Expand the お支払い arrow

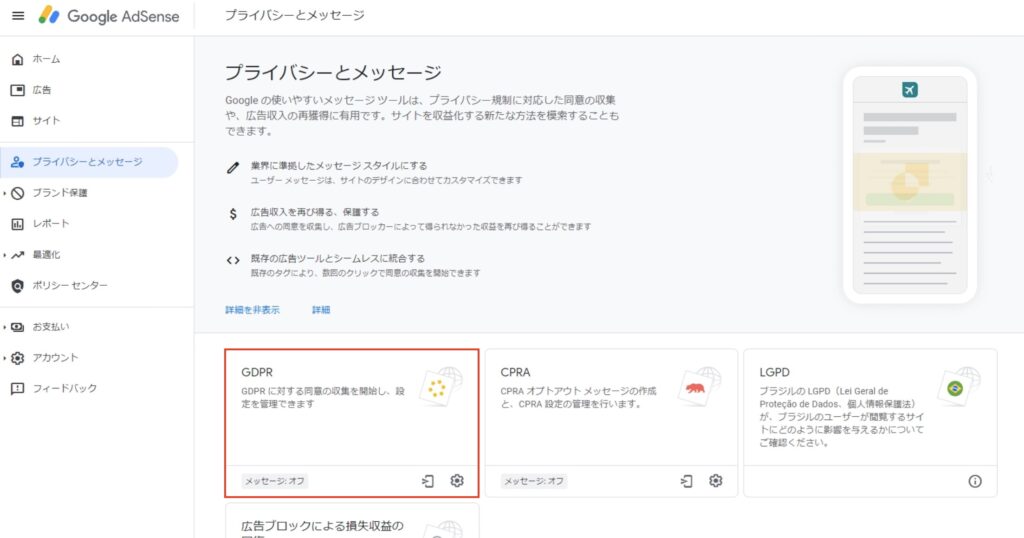5,327
